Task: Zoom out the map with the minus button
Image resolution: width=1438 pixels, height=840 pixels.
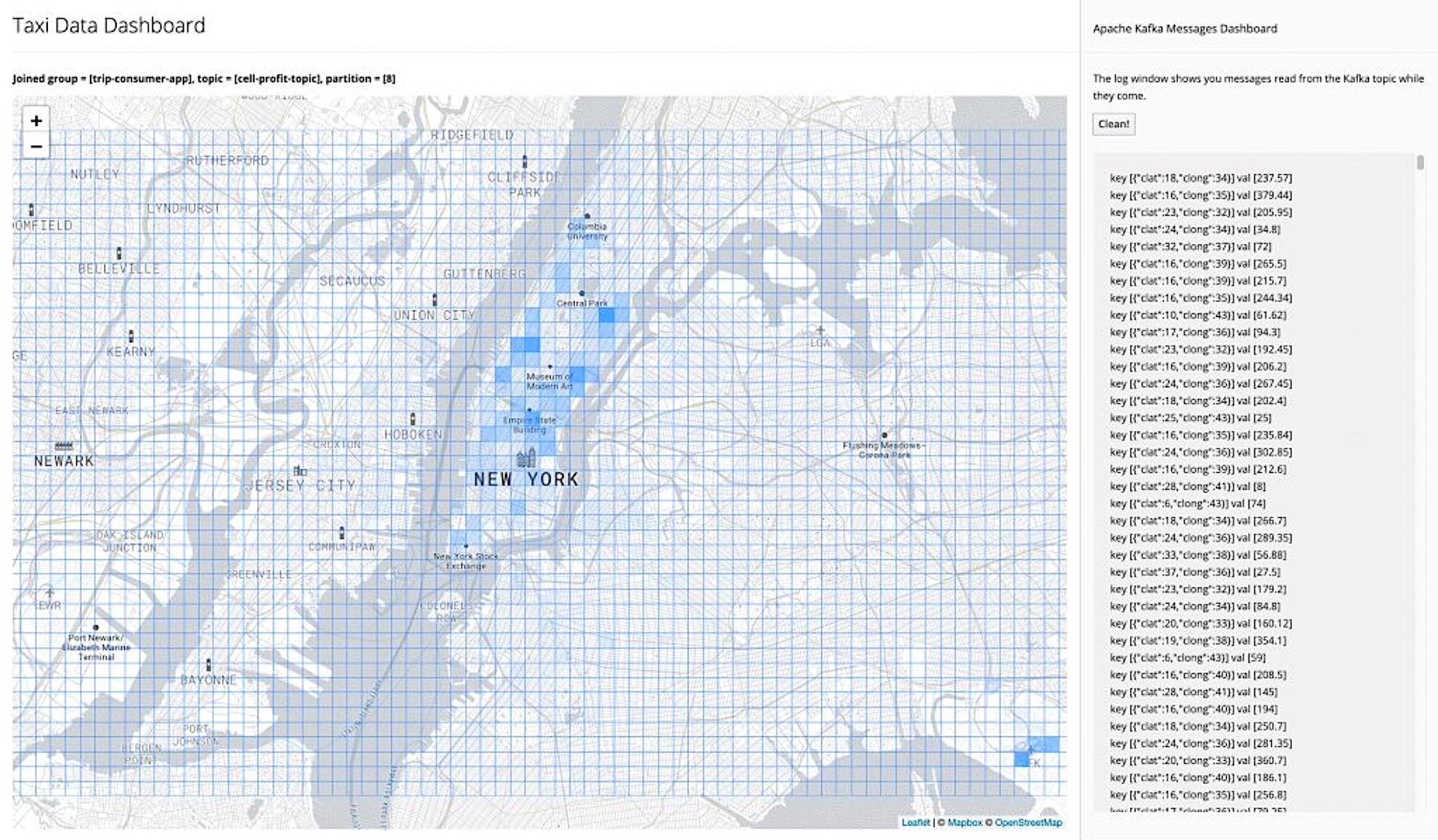Action: pos(36,147)
